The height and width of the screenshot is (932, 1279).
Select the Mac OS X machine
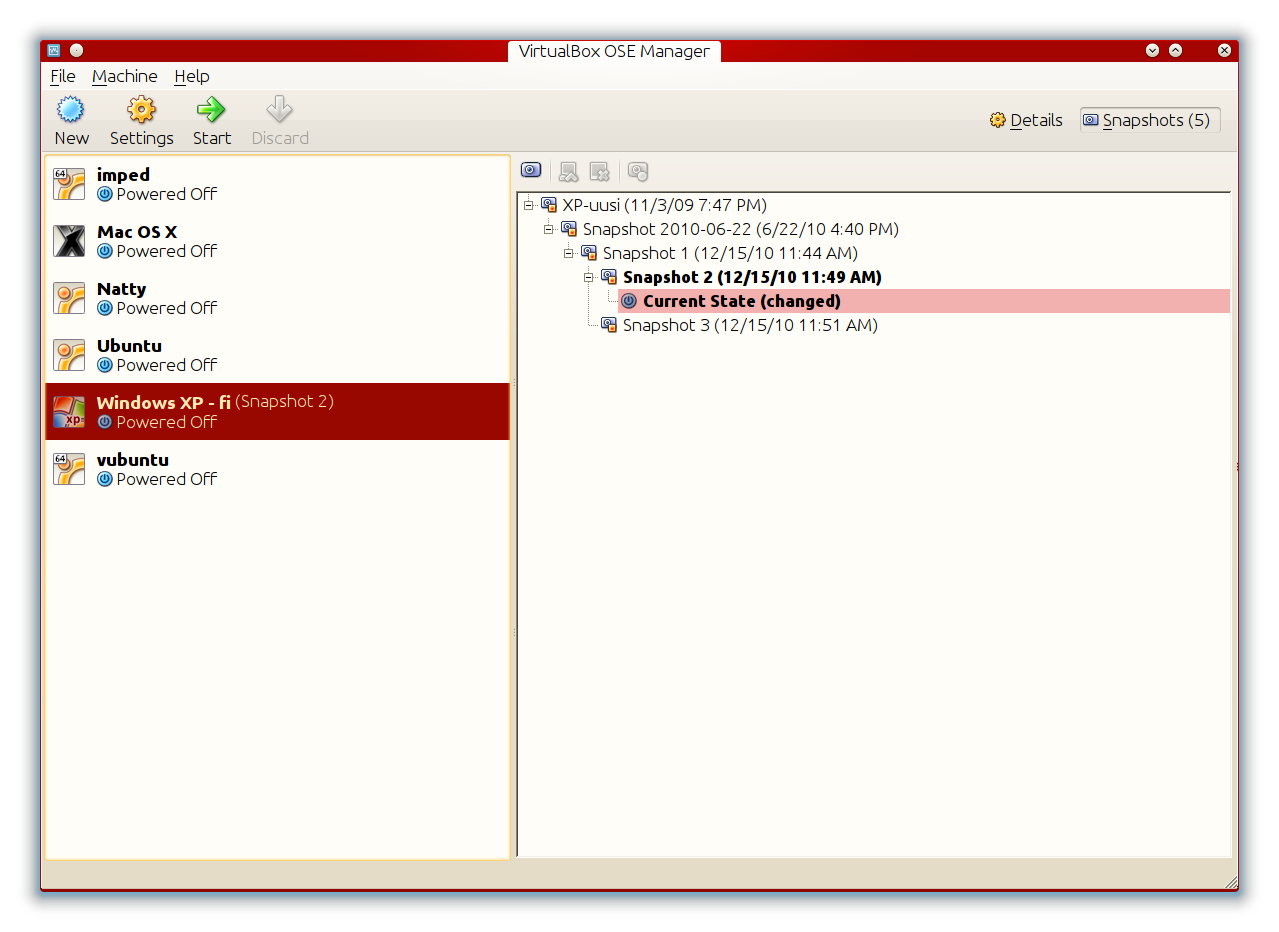pos(277,241)
